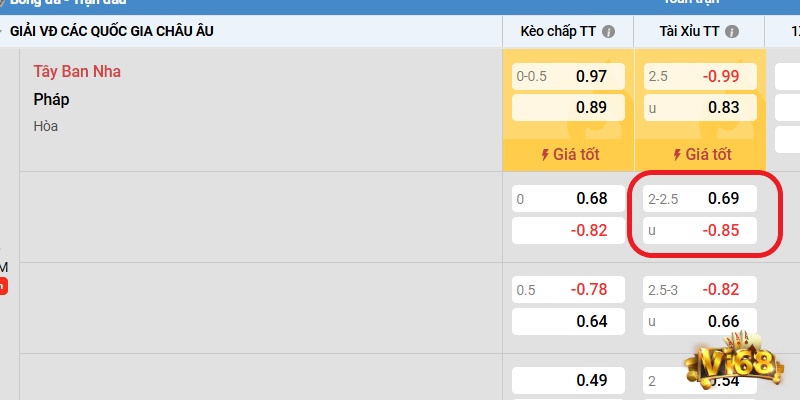Open Tây Ban Nha team link
The image size is (800, 400).
(77, 72)
